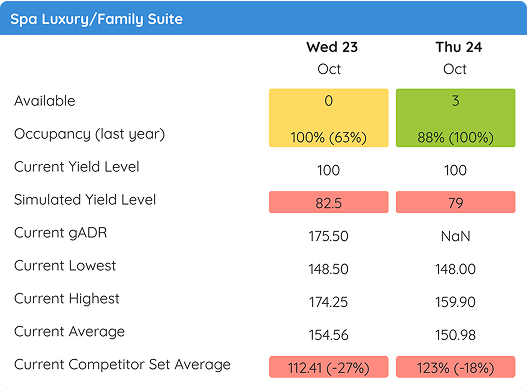Image resolution: width=527 pixels, height=389 pixels.
Task: Click the Current Yield Level row label
Action: tap(77, 167)
